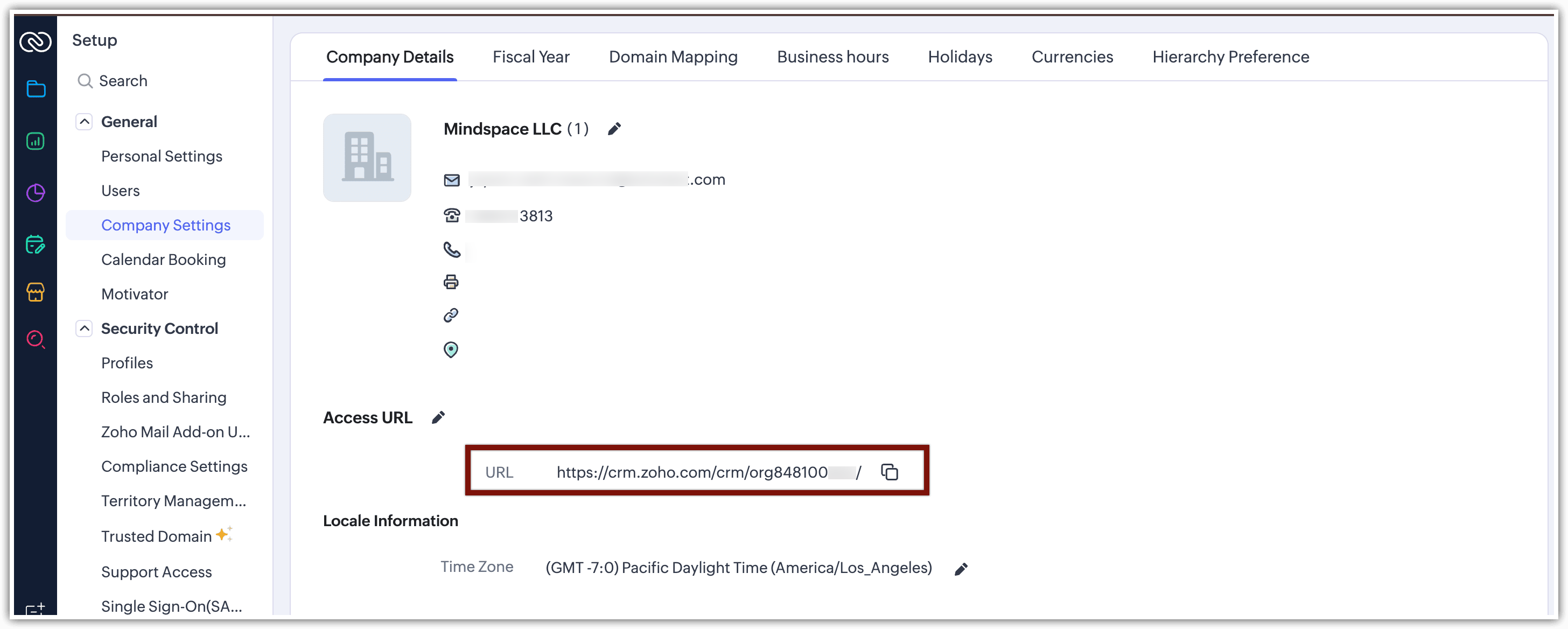Switch to the Fiscal Year tab
Viewport: 1568px width, 629px height.
coord(530,57)
